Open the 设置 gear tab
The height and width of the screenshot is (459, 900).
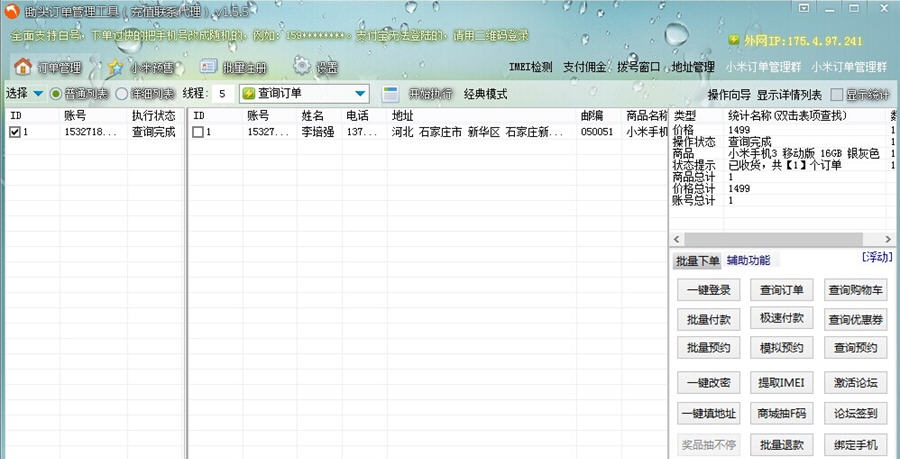point(316,68)
